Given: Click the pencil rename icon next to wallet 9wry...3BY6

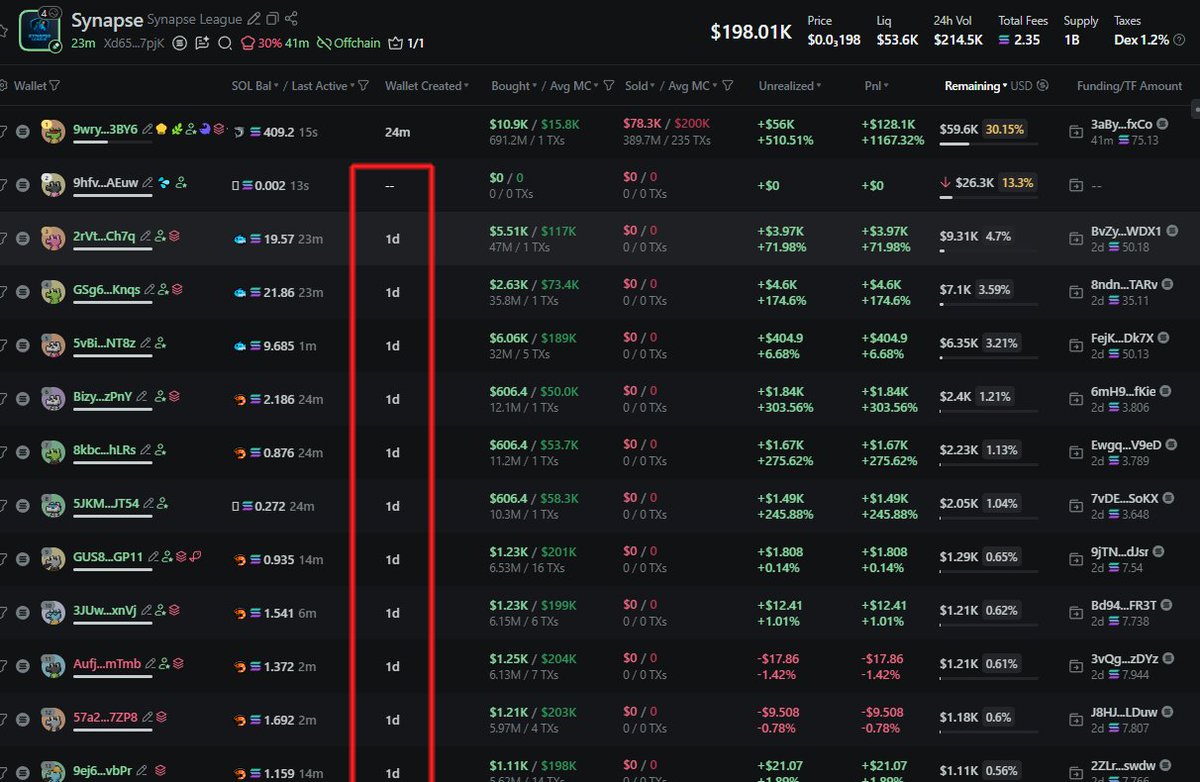Looking at the screenshot, I should 148,129.
